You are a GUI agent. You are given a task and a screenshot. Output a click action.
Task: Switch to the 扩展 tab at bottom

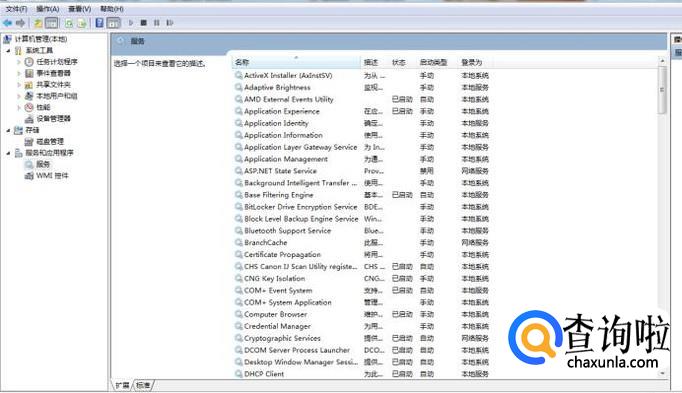122,385
